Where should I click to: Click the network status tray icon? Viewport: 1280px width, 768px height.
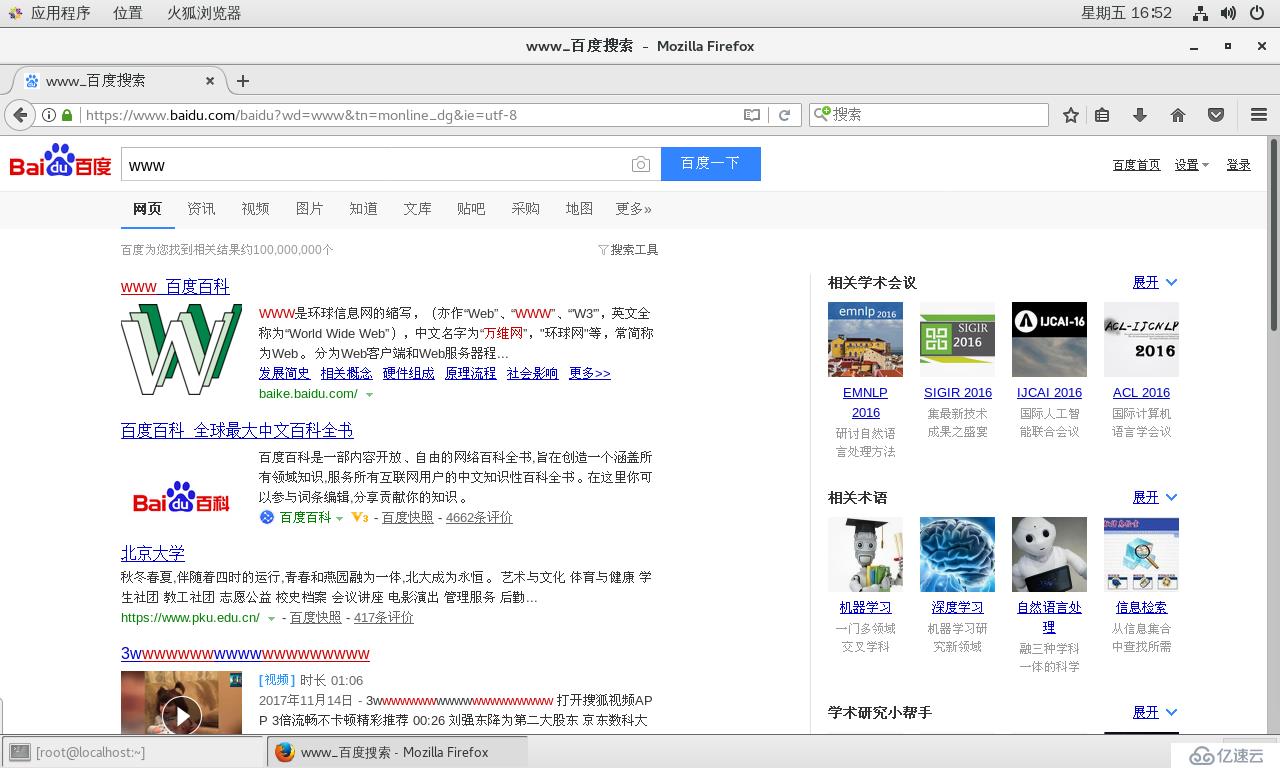1201,13
